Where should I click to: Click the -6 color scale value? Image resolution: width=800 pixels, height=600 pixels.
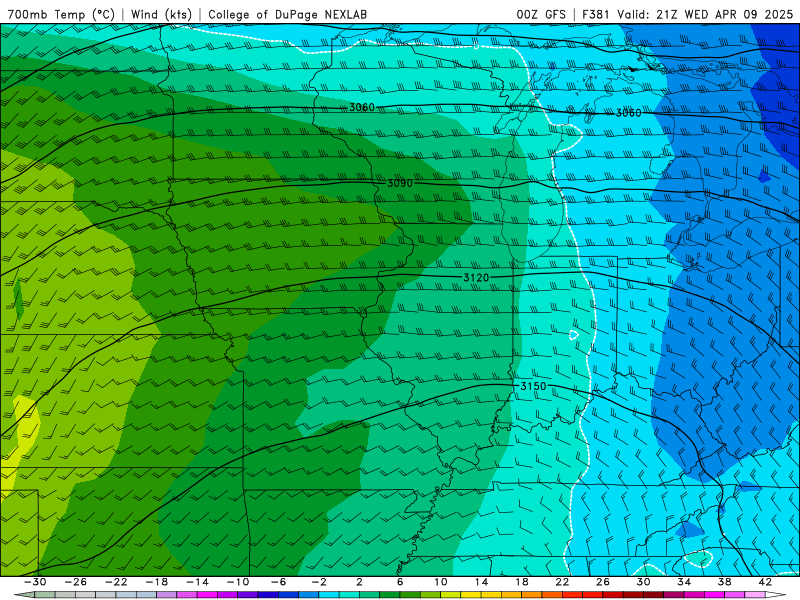[278, 582]
